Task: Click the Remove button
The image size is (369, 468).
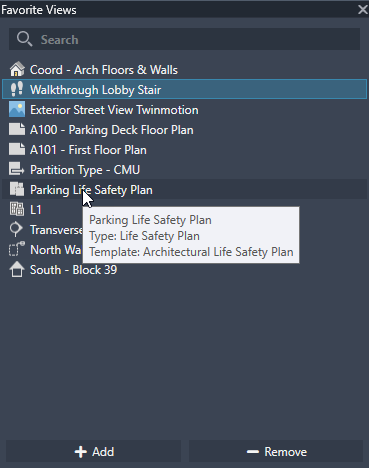Action: [x=276, y=451]
